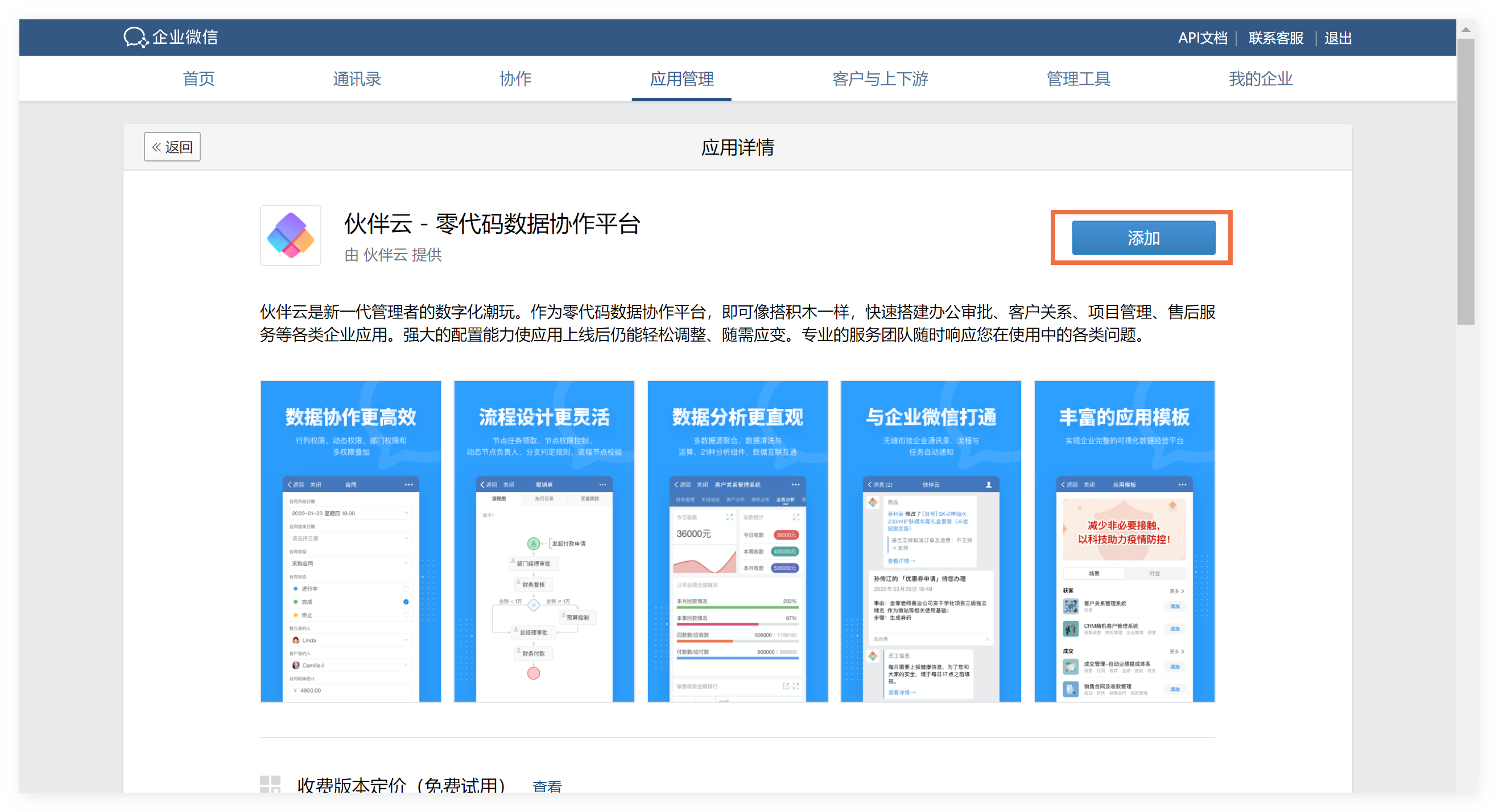Switch to the 通讯录 tab
Viewport: 1495px width, 812px height.
click(356, 79)
